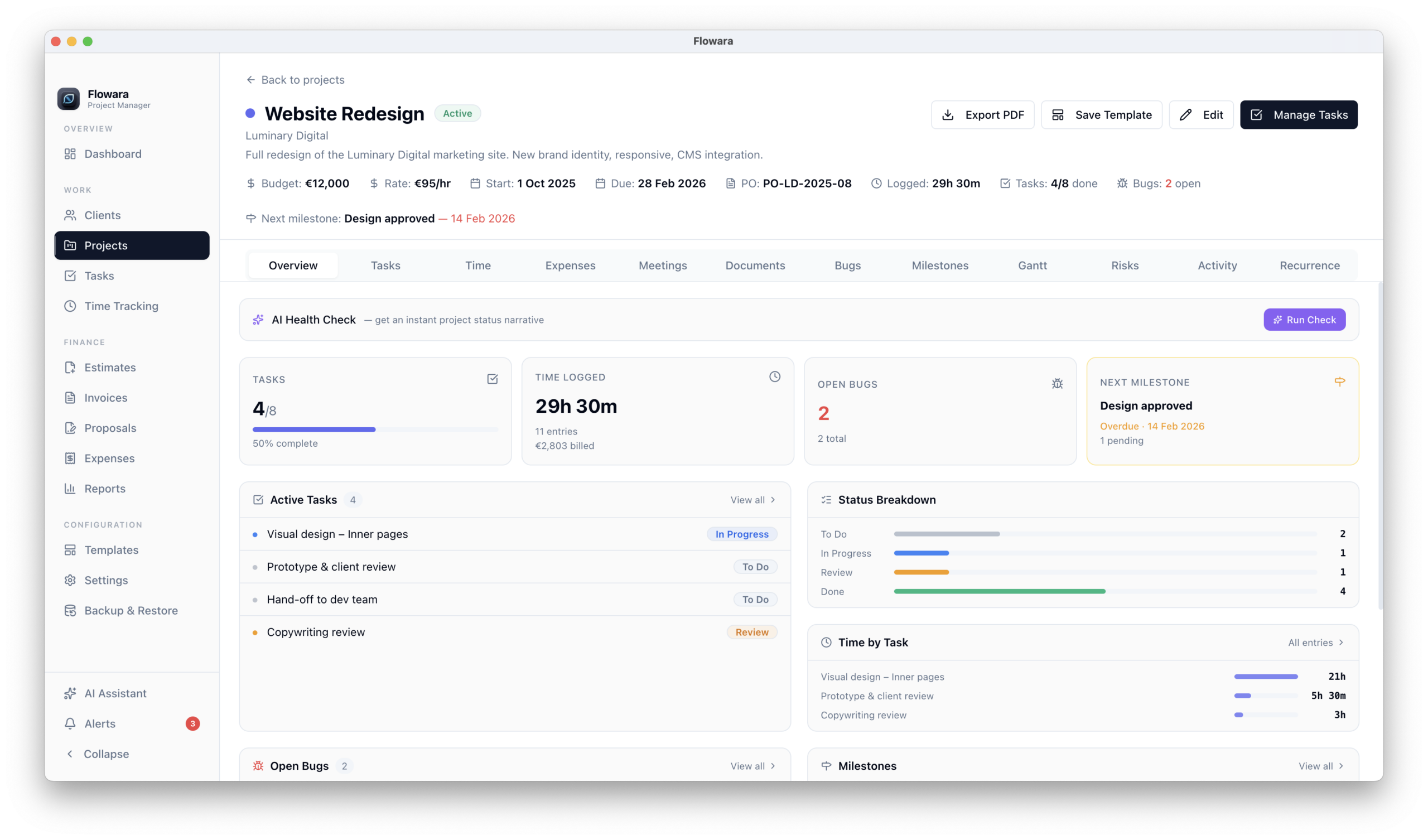Click the checkbox icon on Tasks card
Screen dimensions: 1428x840
point(493,379)
